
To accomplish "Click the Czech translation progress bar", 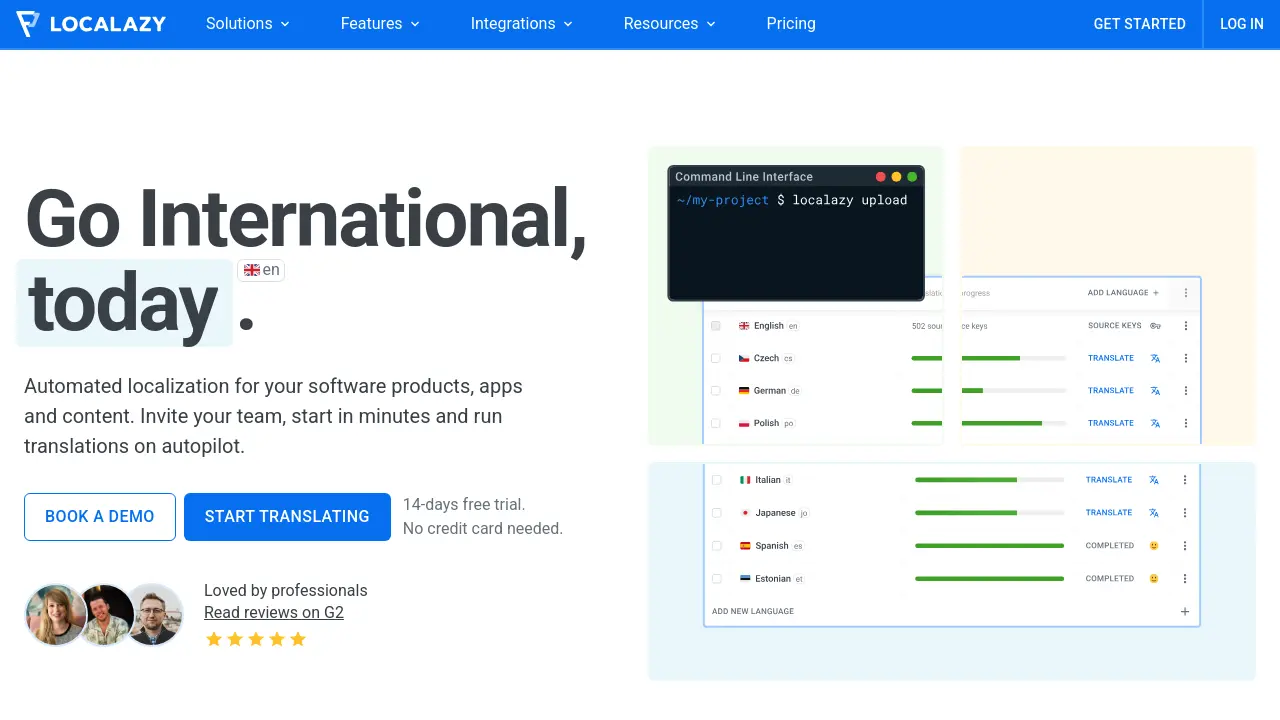I will coord(989,358).
